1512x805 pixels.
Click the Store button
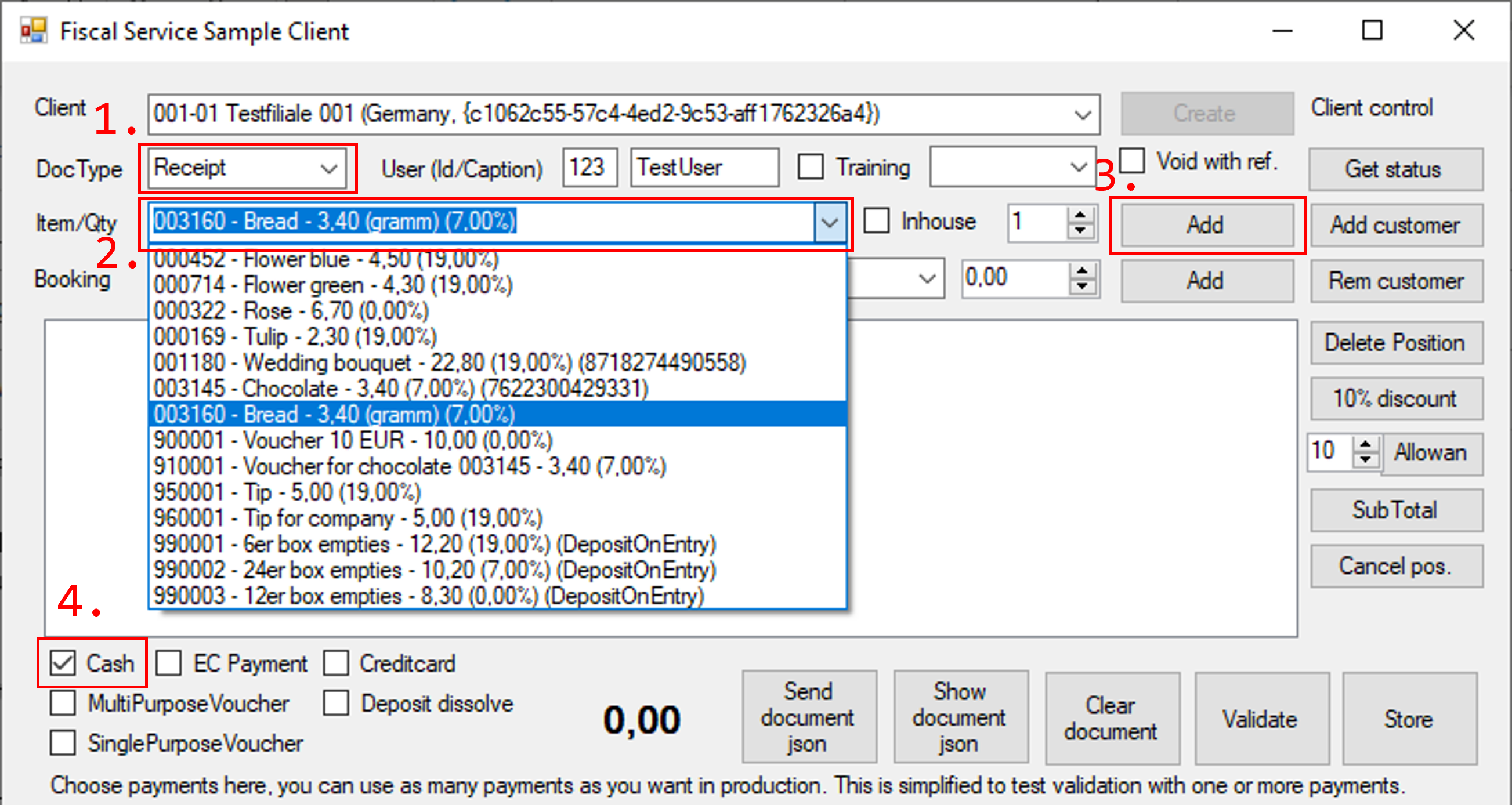[x=1409, y=719]
